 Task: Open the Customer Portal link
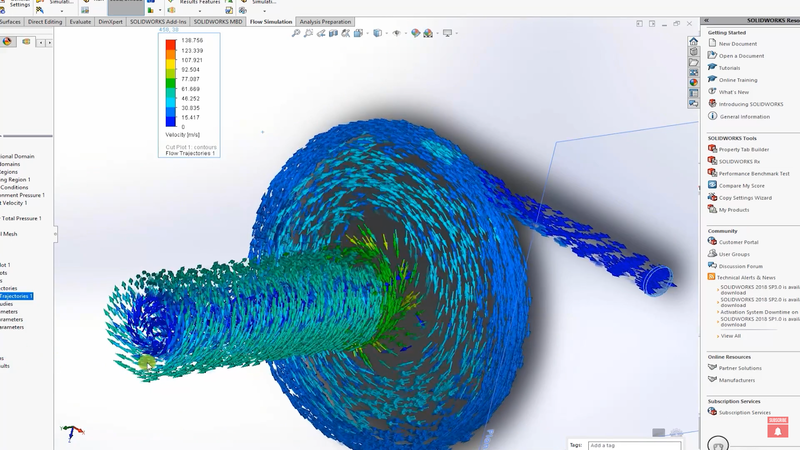[x=738, y=242]
